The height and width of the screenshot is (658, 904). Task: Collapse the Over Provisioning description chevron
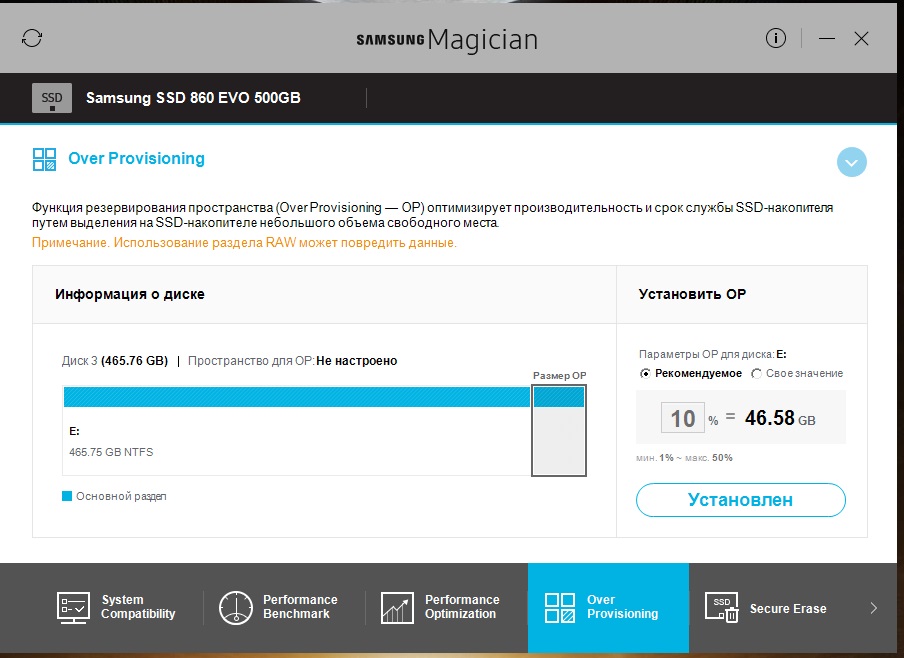[852, 162]
